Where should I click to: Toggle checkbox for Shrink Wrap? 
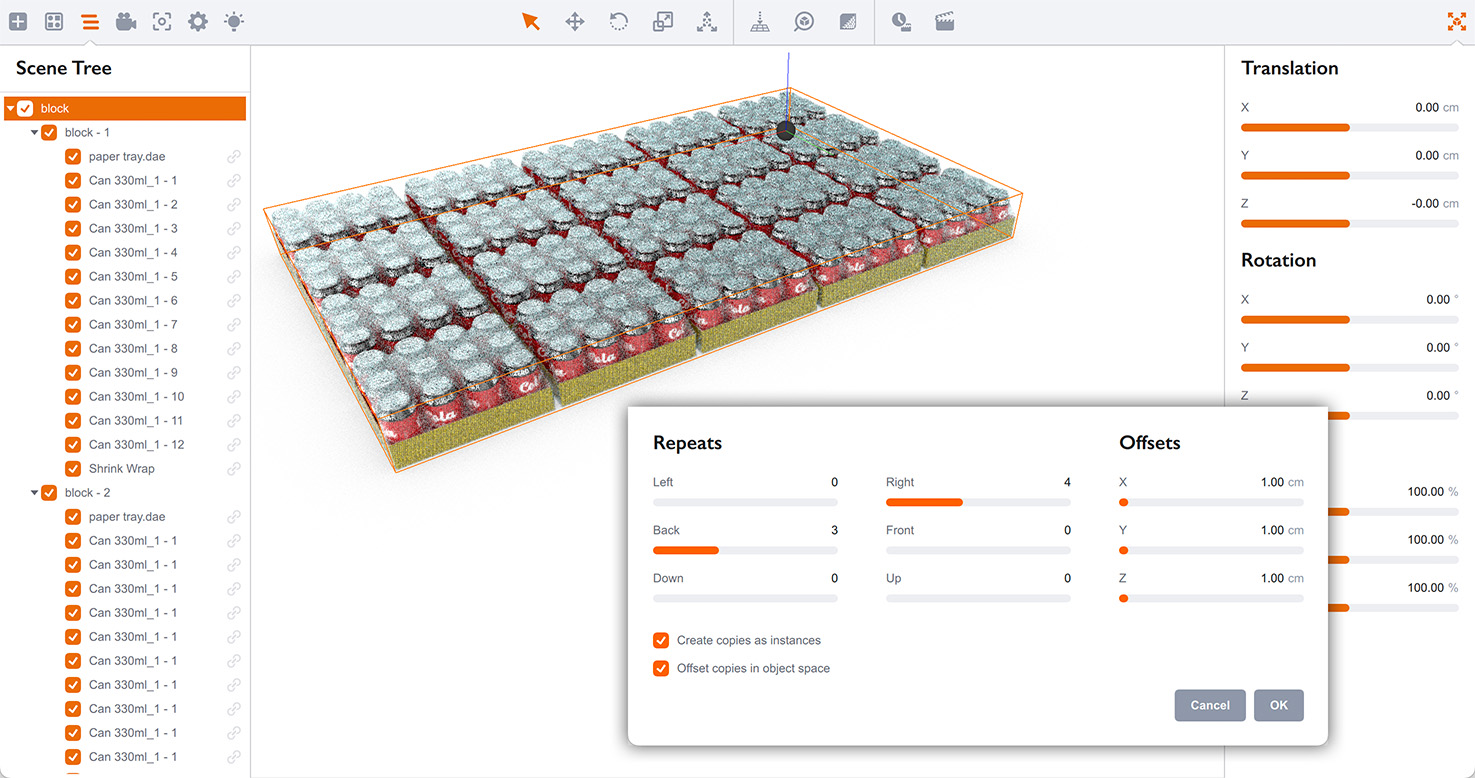tap(73, 468)
